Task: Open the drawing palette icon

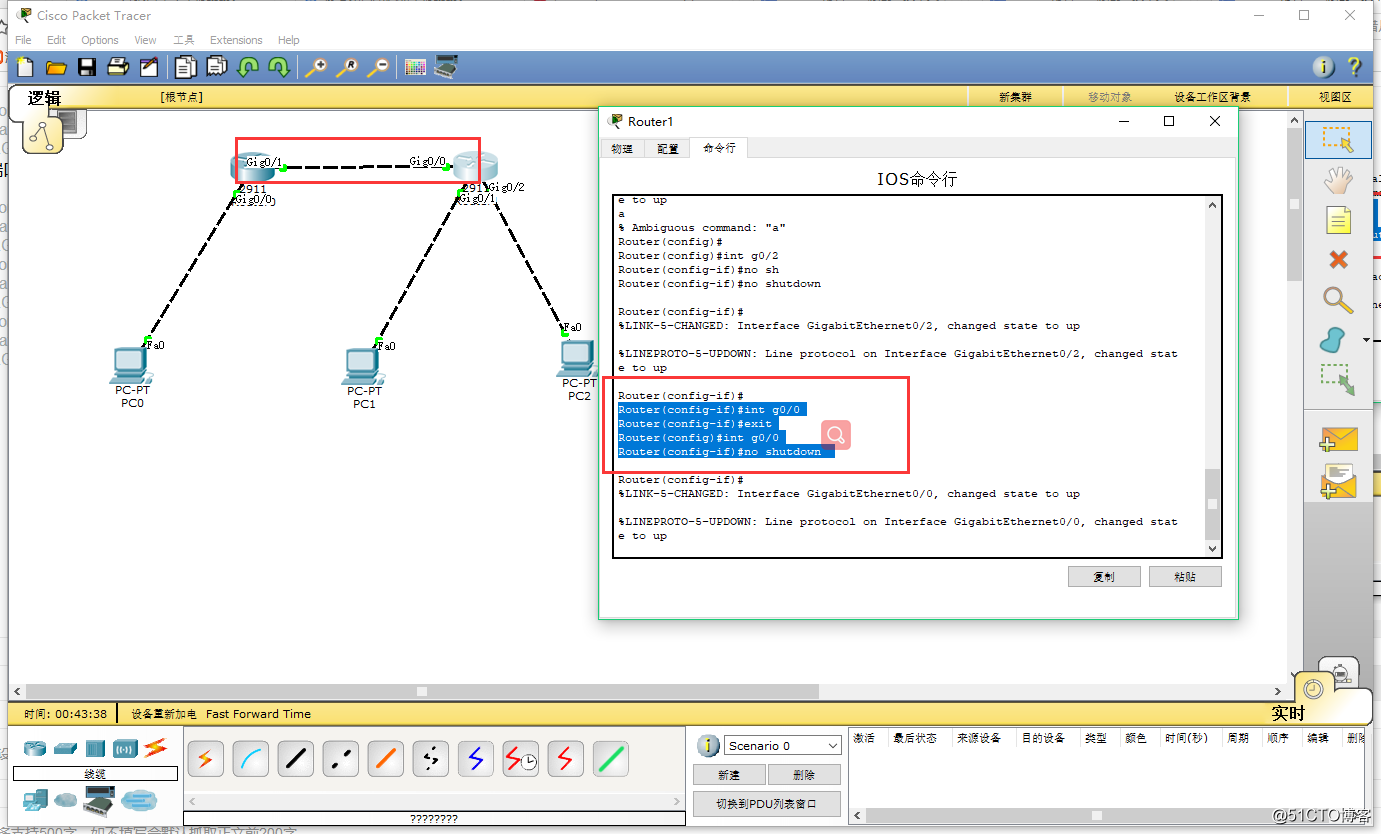Action: (415, 67)
